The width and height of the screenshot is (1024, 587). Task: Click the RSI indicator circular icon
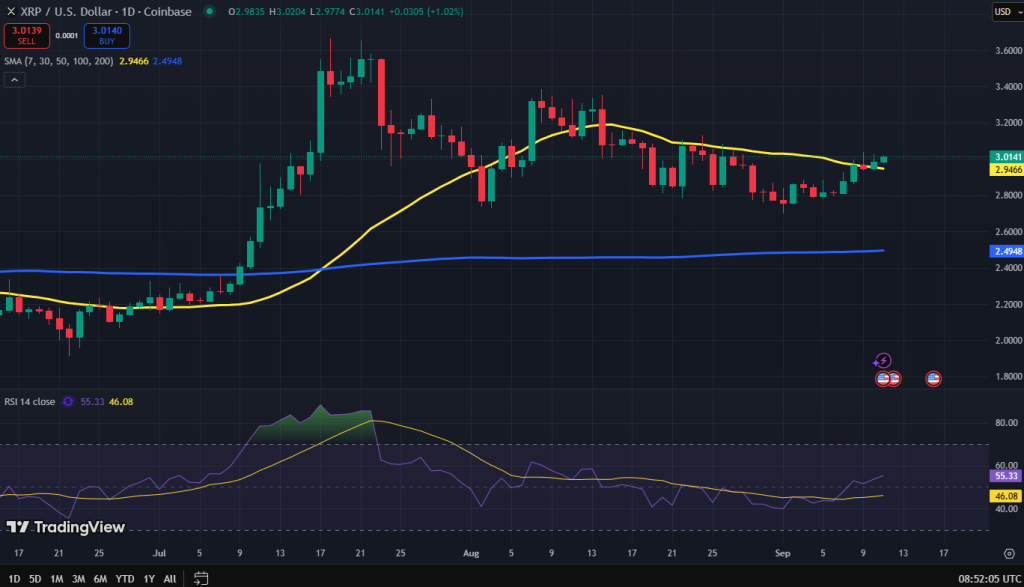pyautogui.click(x=68, y=402)
